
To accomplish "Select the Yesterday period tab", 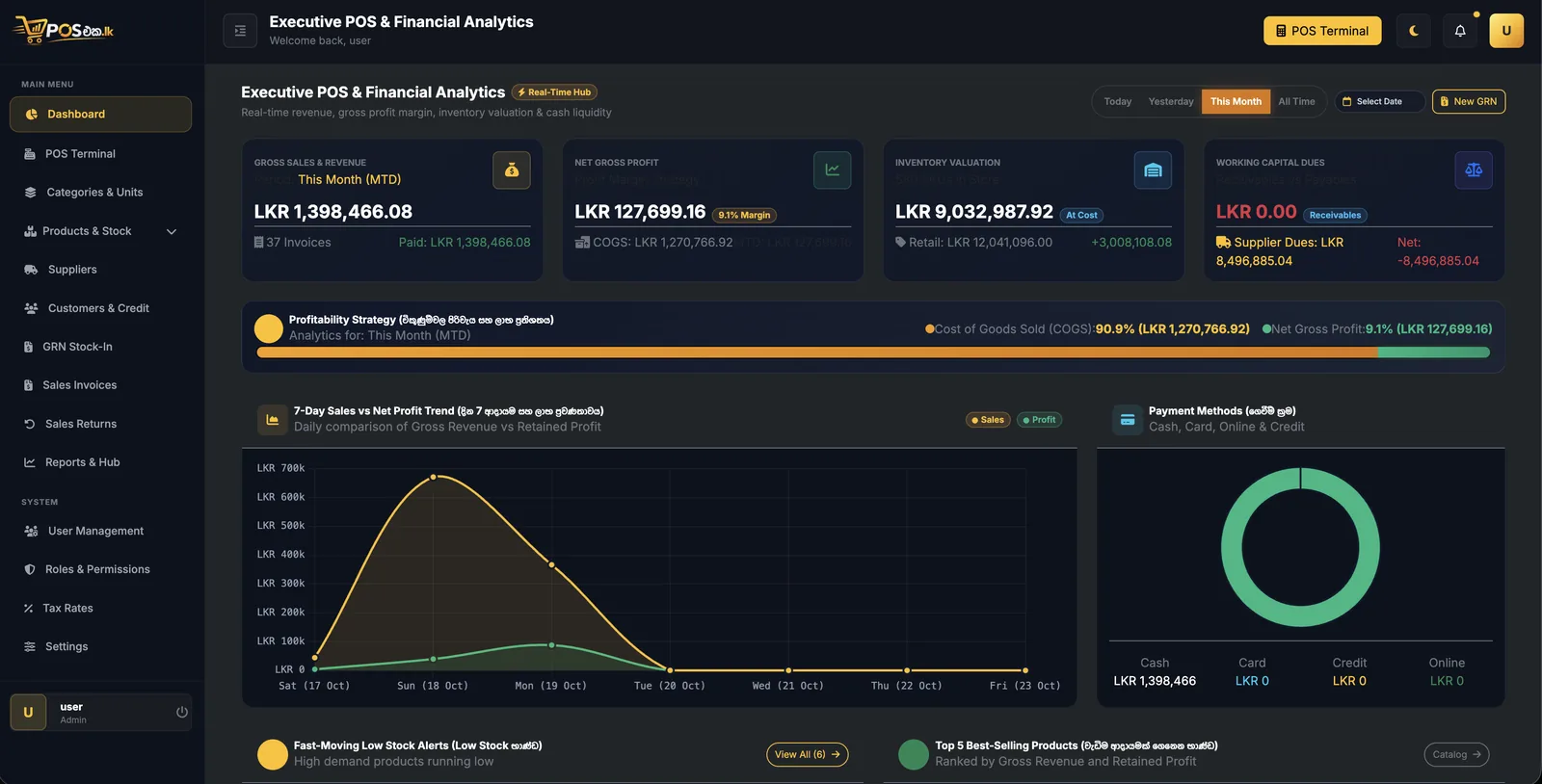I will [1171, 101].
